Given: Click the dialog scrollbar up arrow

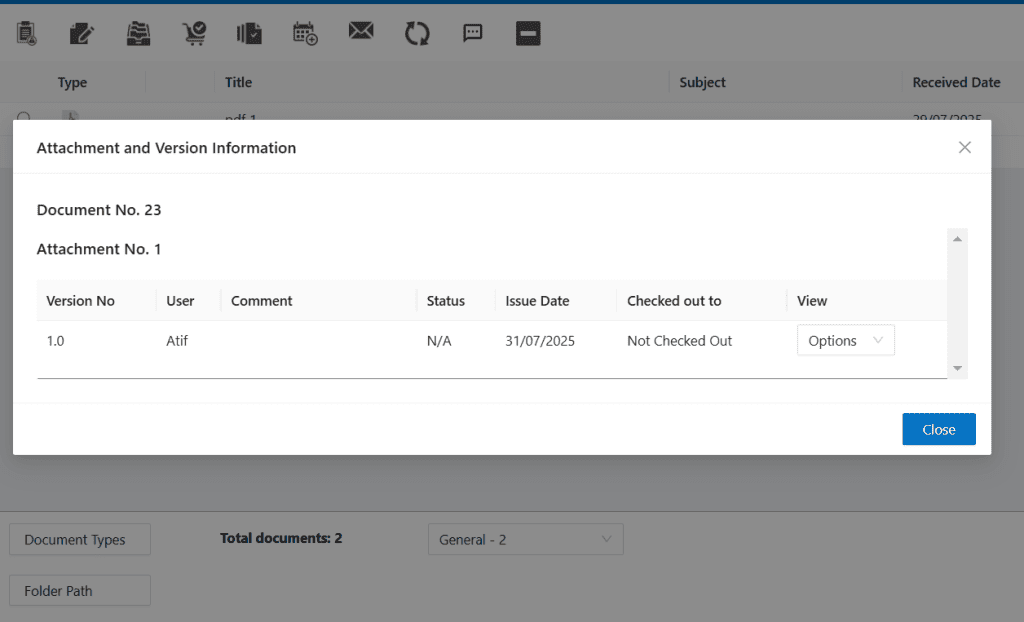Looking at the screenshot, I should 958,239.
